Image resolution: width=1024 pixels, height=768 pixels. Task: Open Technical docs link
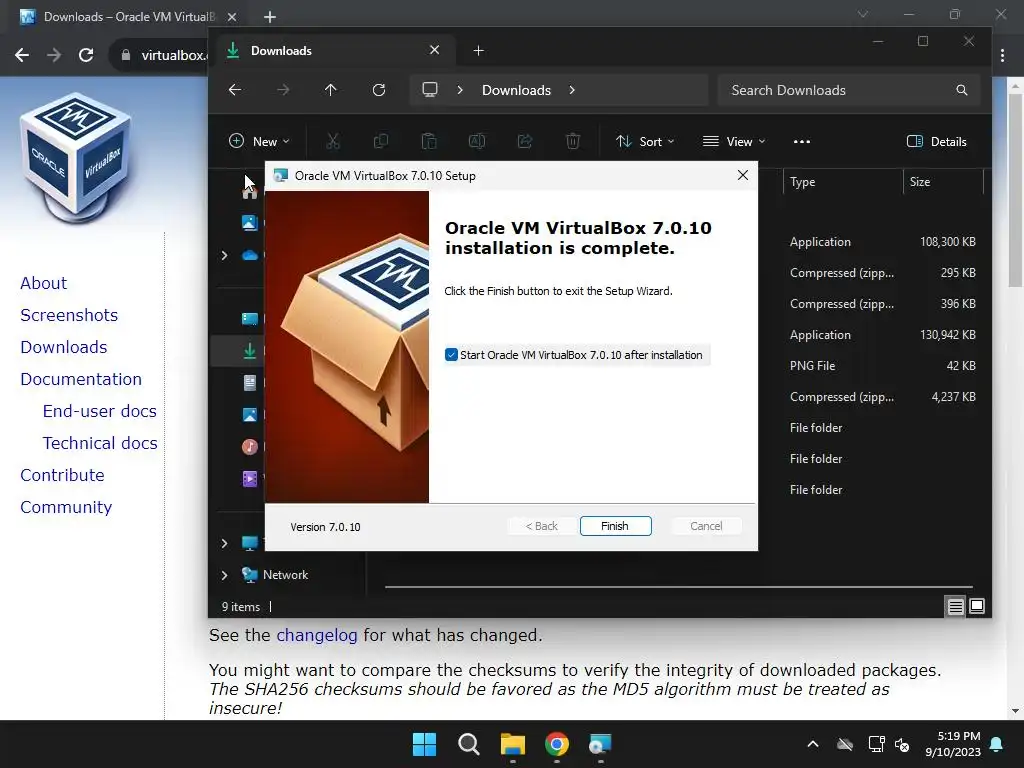100,443
